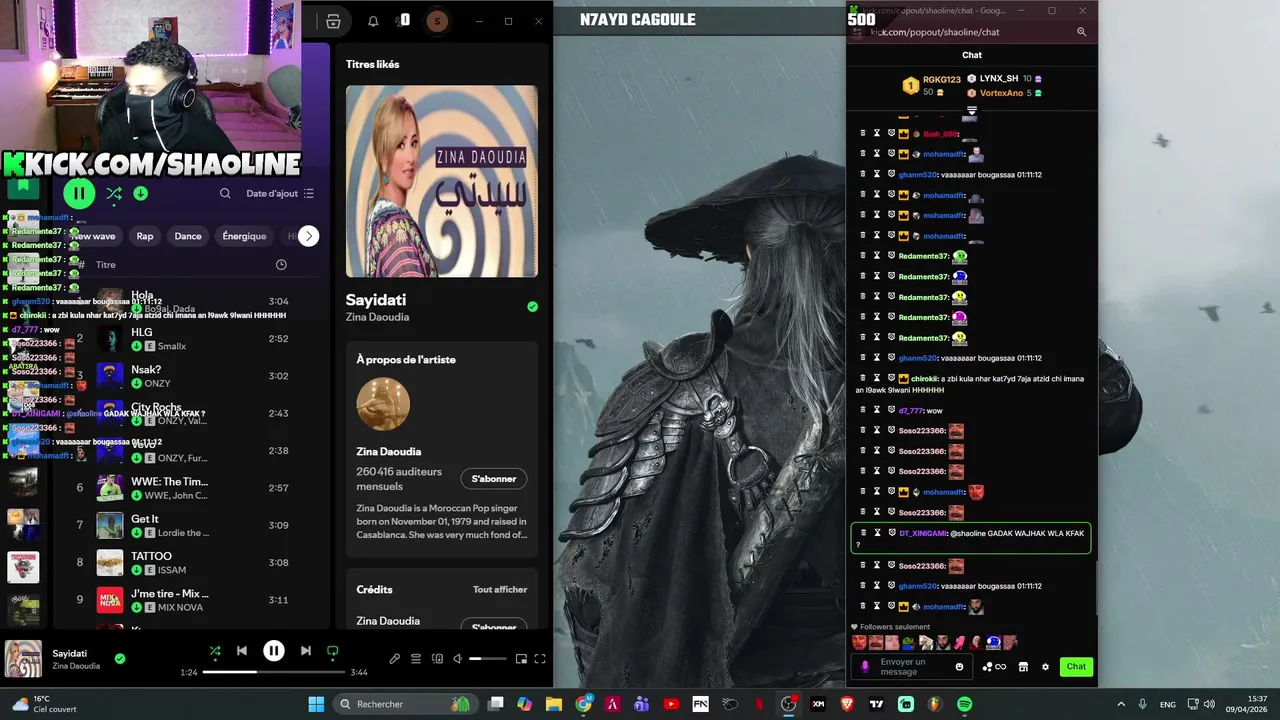Select the Énergique filter chip
This screenshot has width=1280, height=720.
click(244, 236)
